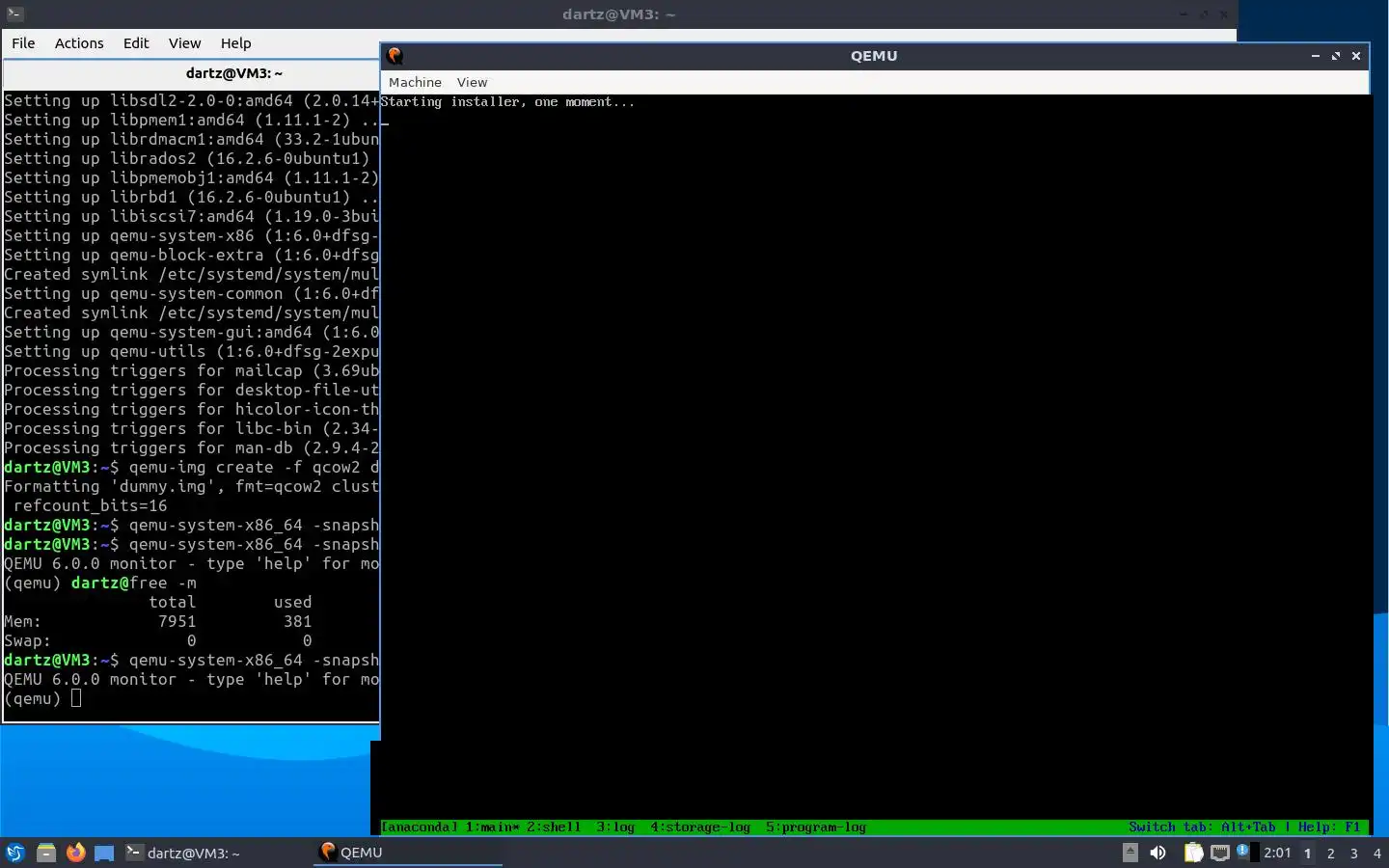Click the 3:log label in anaconda bar
1389x868 pixels.
pos(615,827)
